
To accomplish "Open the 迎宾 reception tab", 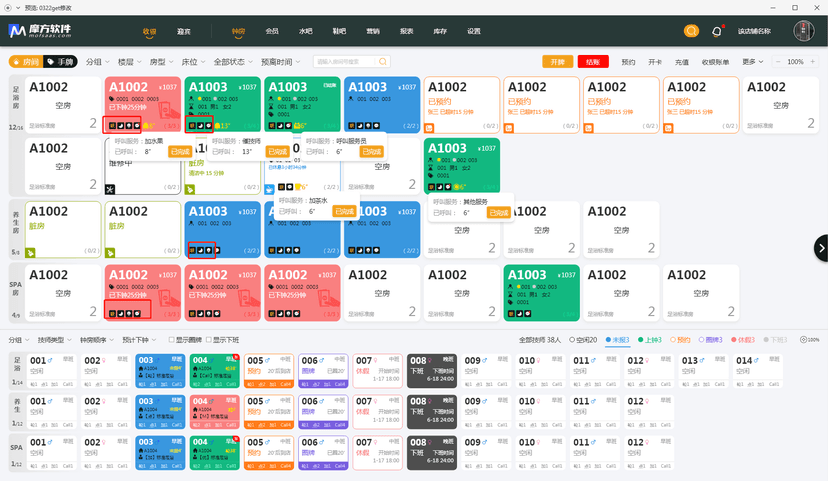I will tap(183, 31).
